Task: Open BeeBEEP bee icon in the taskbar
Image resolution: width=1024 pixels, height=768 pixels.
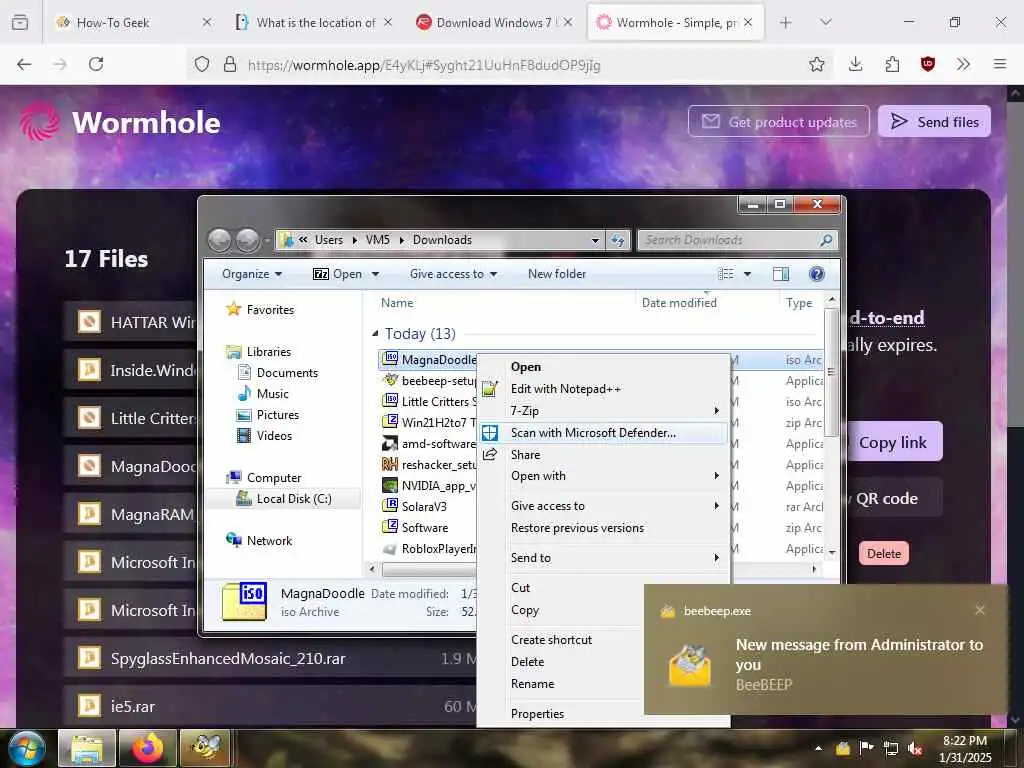Action: pos(205,748)
